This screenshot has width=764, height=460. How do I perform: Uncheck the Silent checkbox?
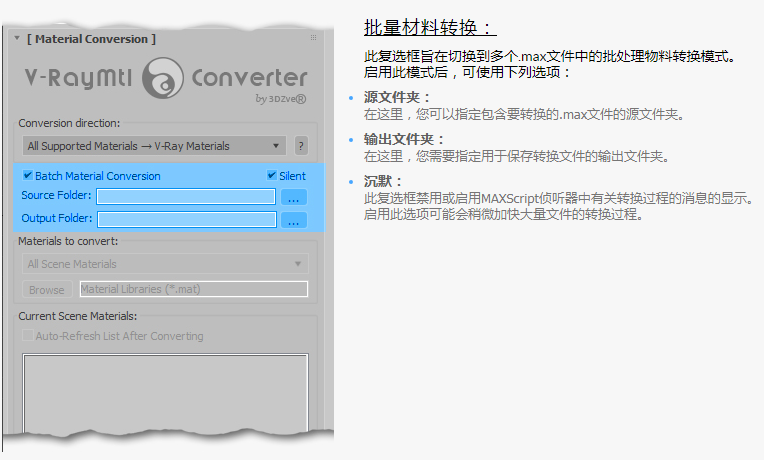[x=272, y=176]
